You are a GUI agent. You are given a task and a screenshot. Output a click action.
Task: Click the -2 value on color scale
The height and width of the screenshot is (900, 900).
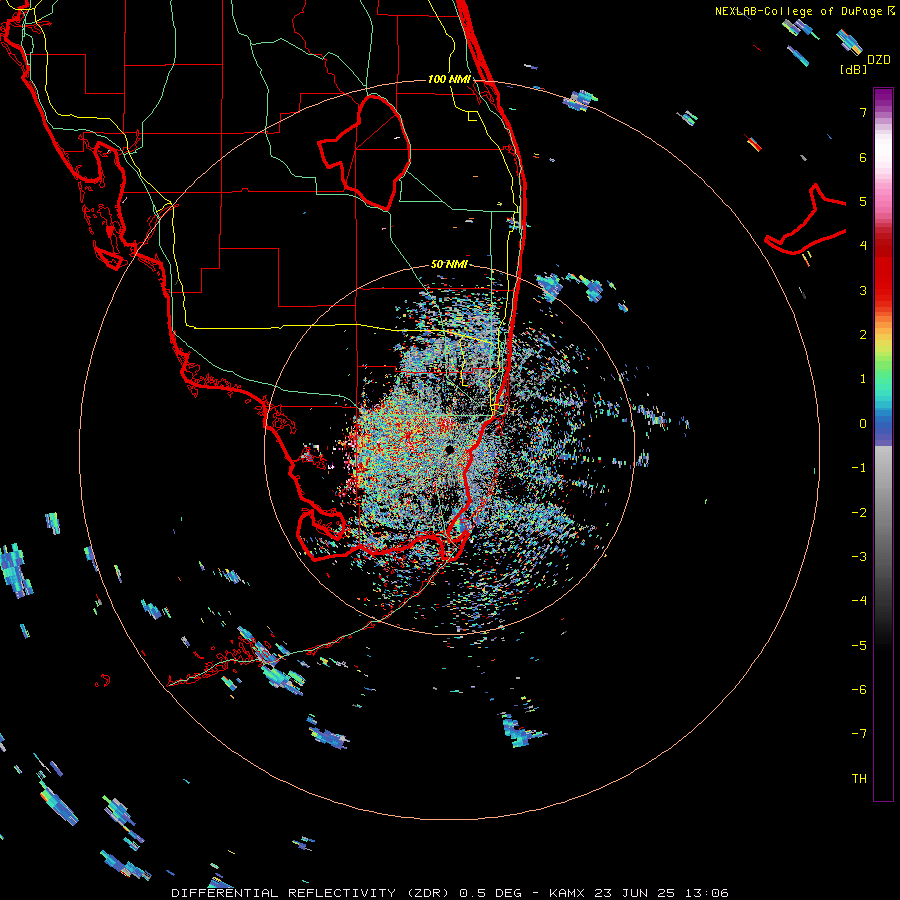859,513
